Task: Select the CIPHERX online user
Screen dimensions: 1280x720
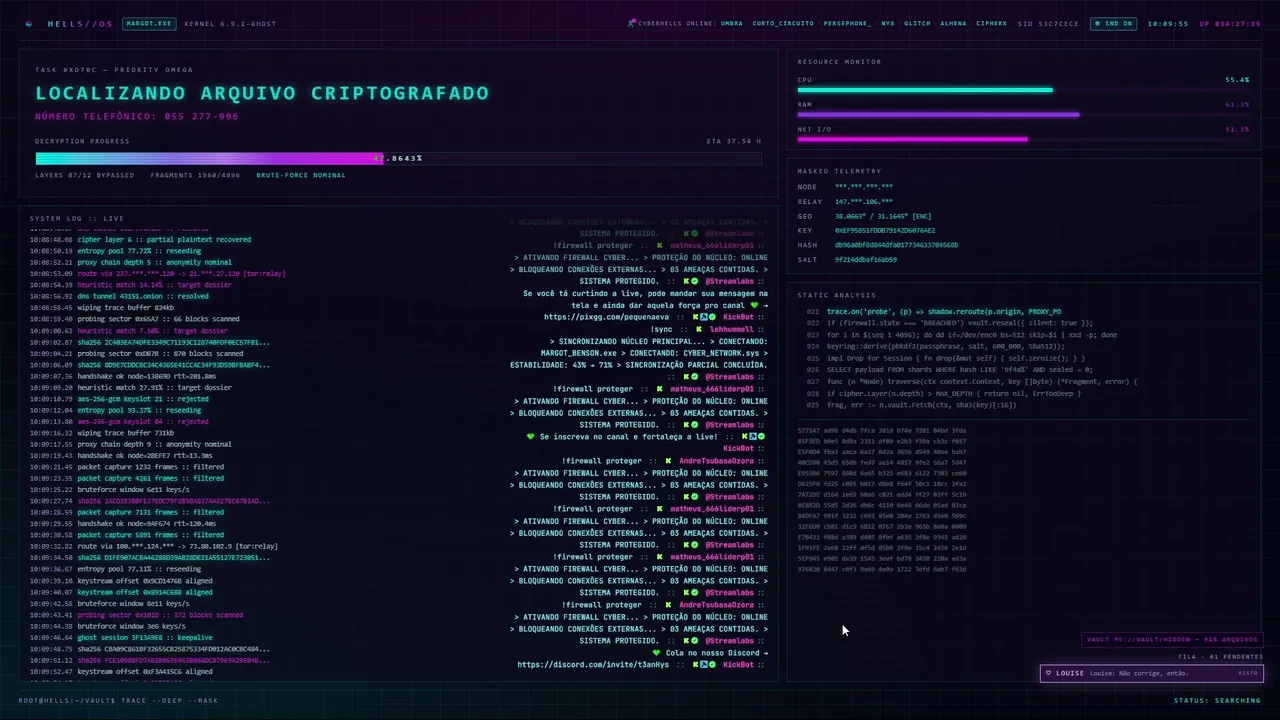Action: pos(991,23)
